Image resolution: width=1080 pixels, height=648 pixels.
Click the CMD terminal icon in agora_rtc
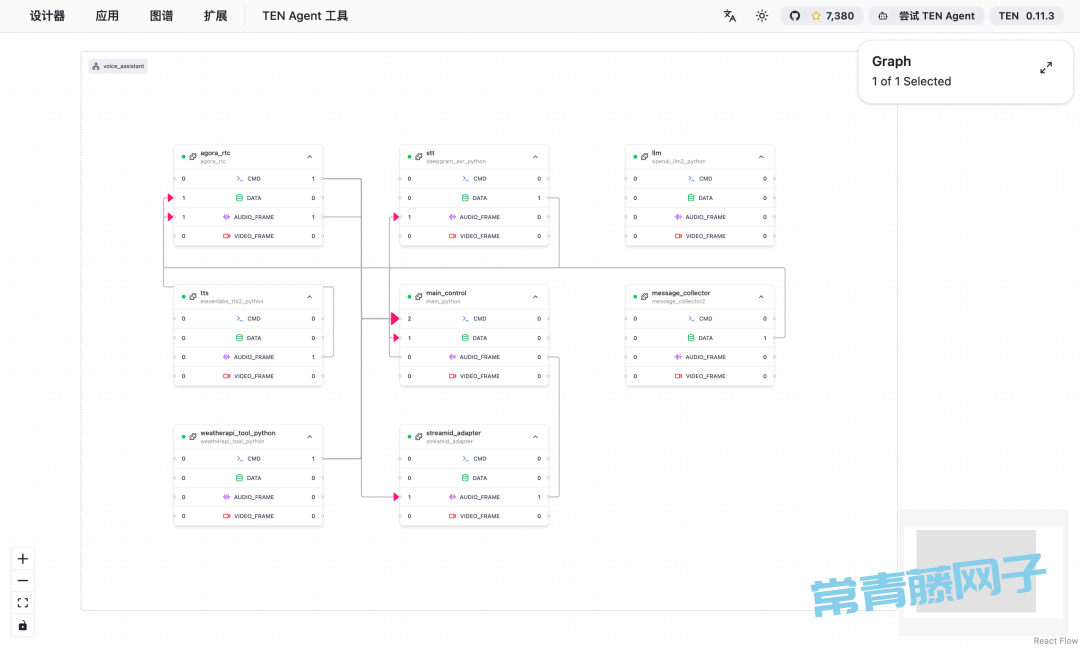240,178
